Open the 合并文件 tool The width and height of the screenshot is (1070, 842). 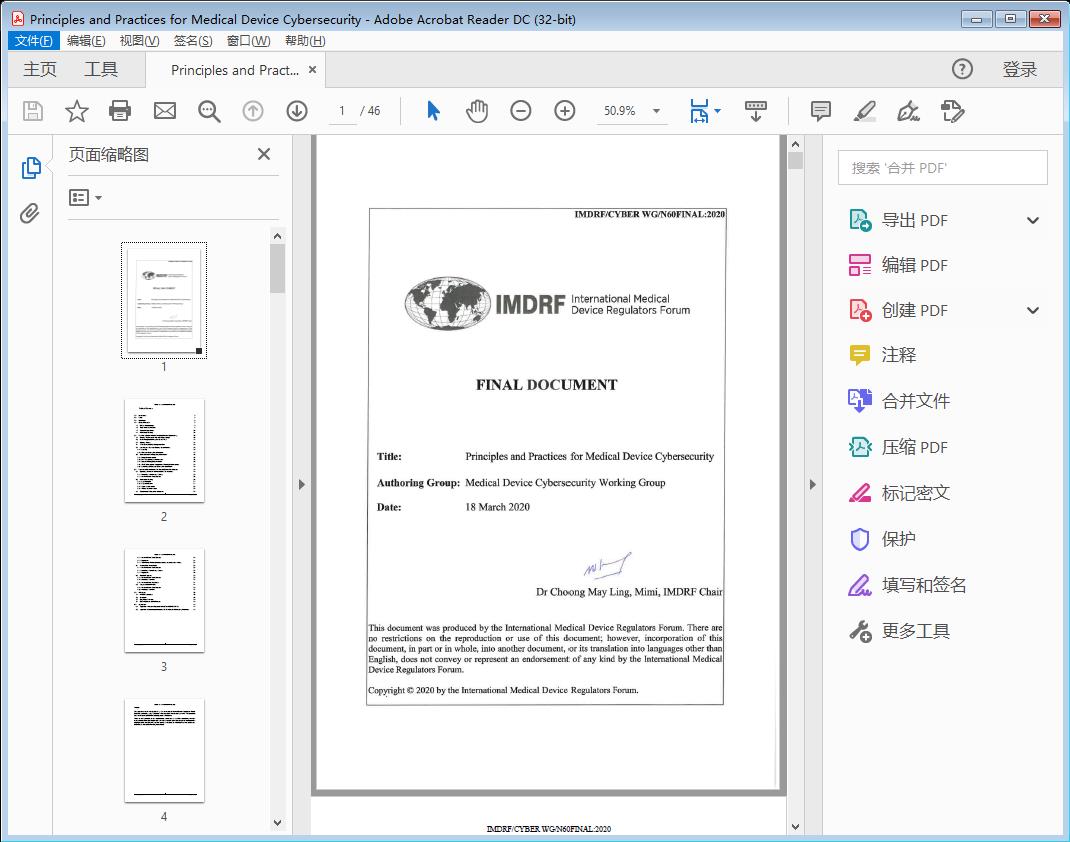[x=915, y=401]
